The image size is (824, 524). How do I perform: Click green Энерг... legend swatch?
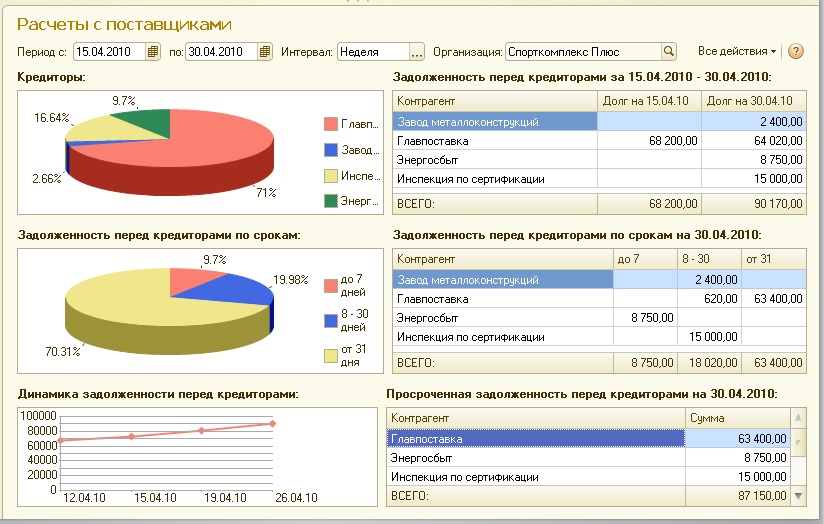(x=331, y=201)
